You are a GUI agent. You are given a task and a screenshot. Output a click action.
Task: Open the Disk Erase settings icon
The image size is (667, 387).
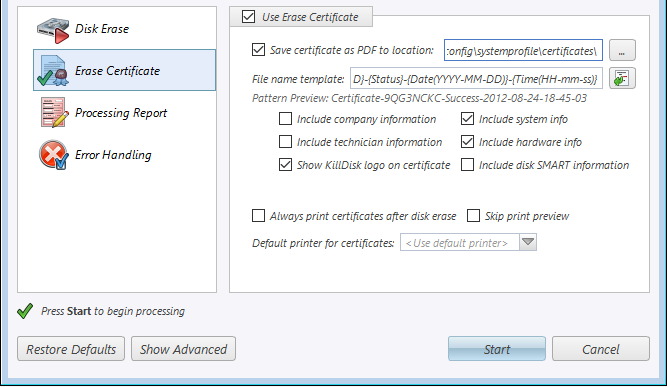53,30
